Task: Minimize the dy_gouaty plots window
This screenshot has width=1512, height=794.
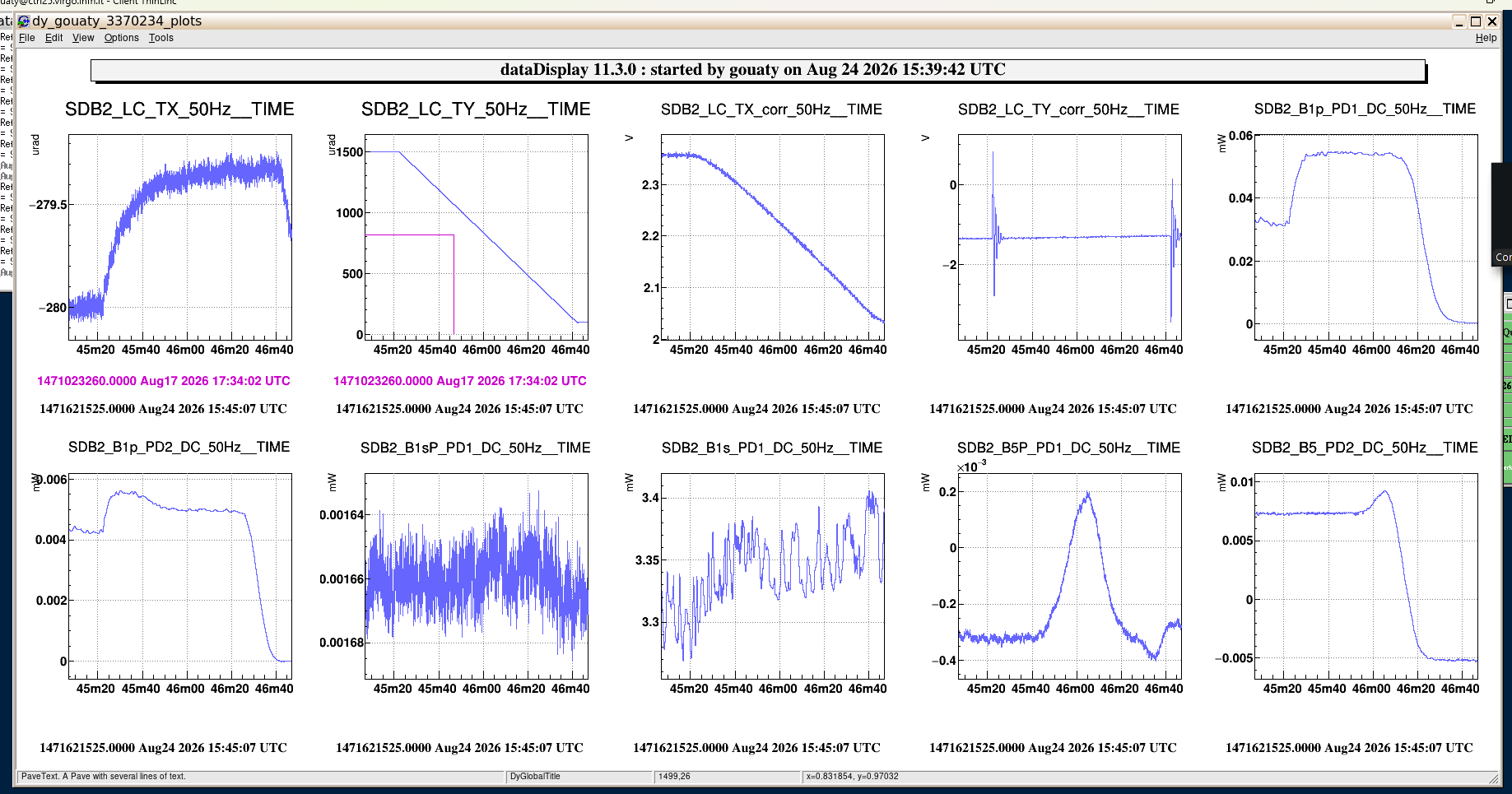Action: click(1459, 21)
